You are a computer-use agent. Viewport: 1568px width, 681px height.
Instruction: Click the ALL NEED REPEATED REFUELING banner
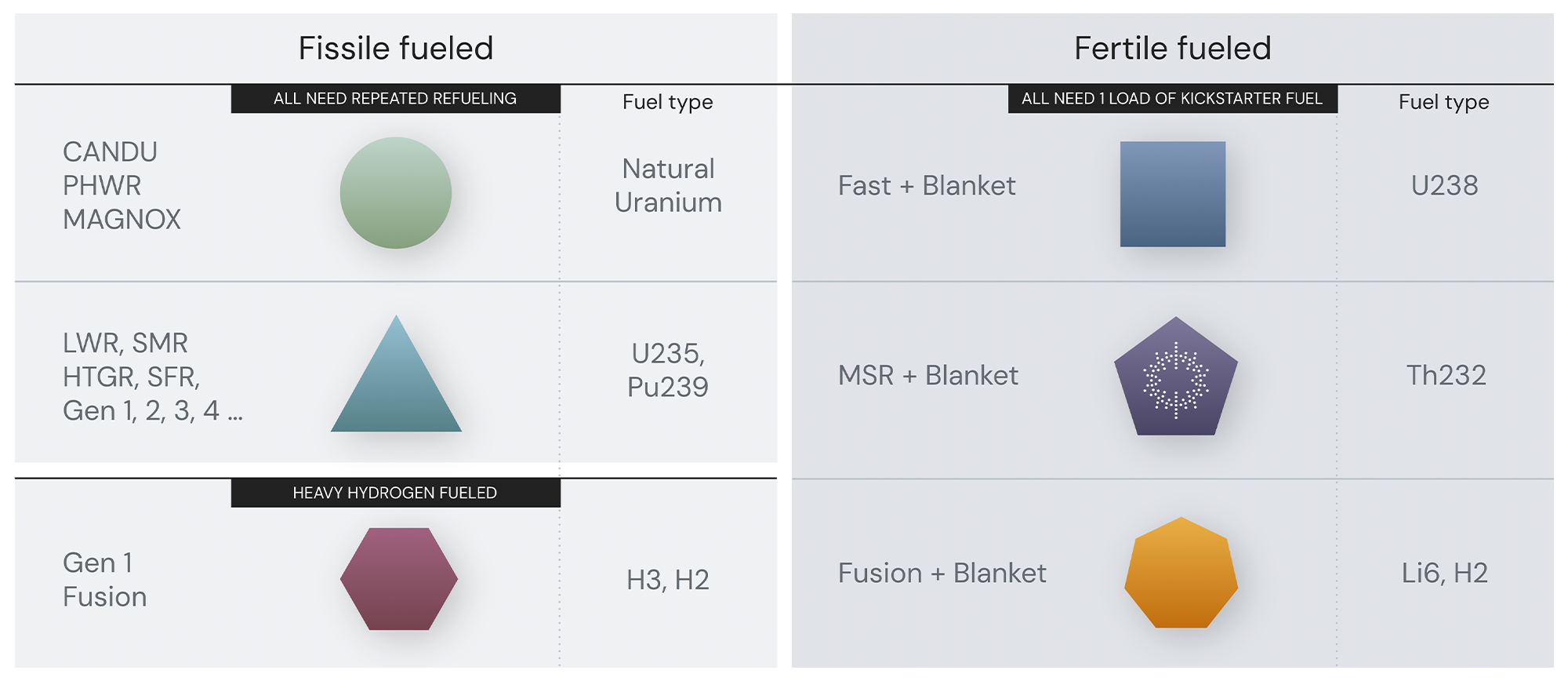pyautogui.click(x=396, y=99)
